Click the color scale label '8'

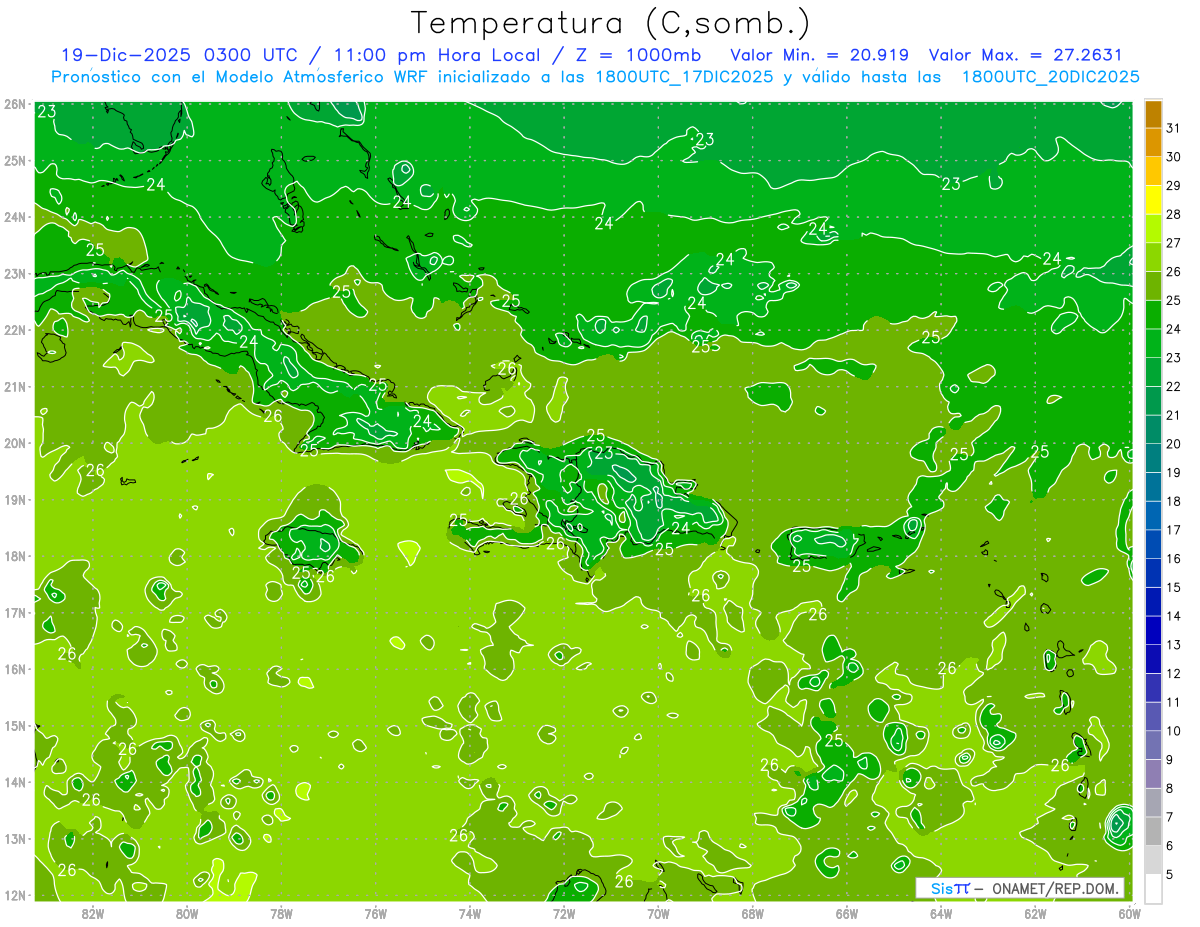1170,788
